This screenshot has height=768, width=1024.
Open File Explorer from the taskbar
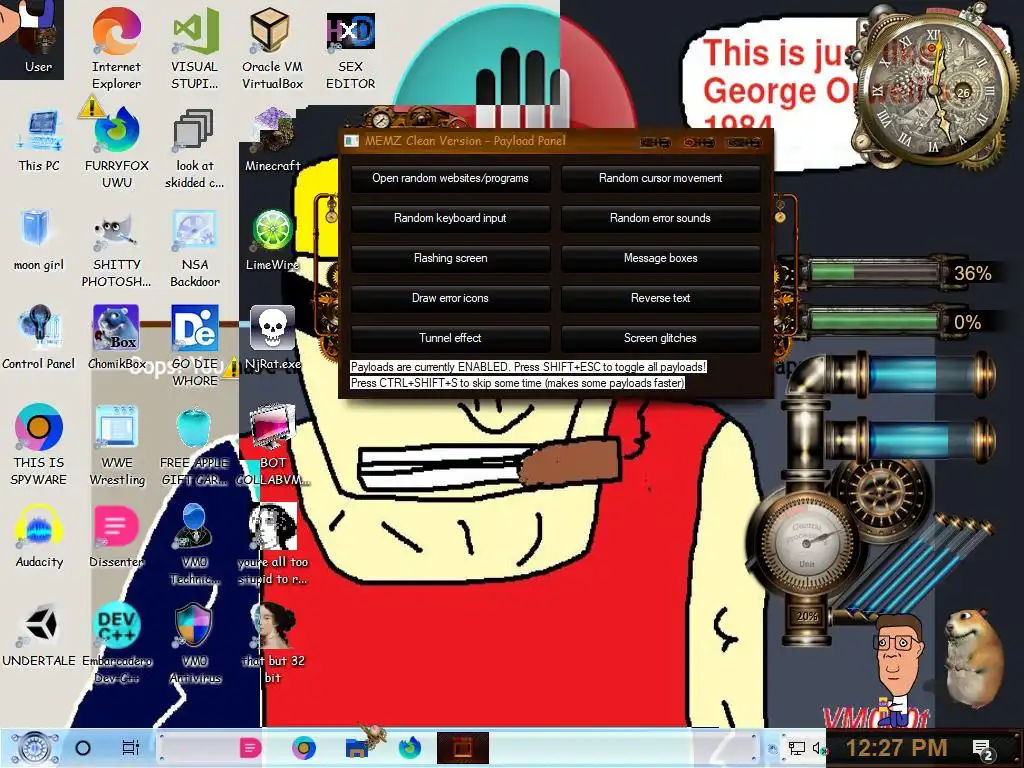coord(357,748)
